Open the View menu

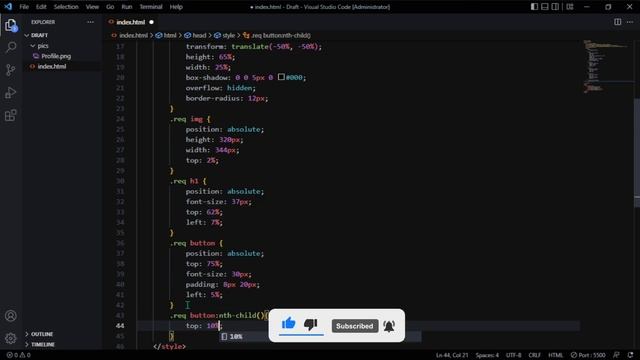(92, 7)
